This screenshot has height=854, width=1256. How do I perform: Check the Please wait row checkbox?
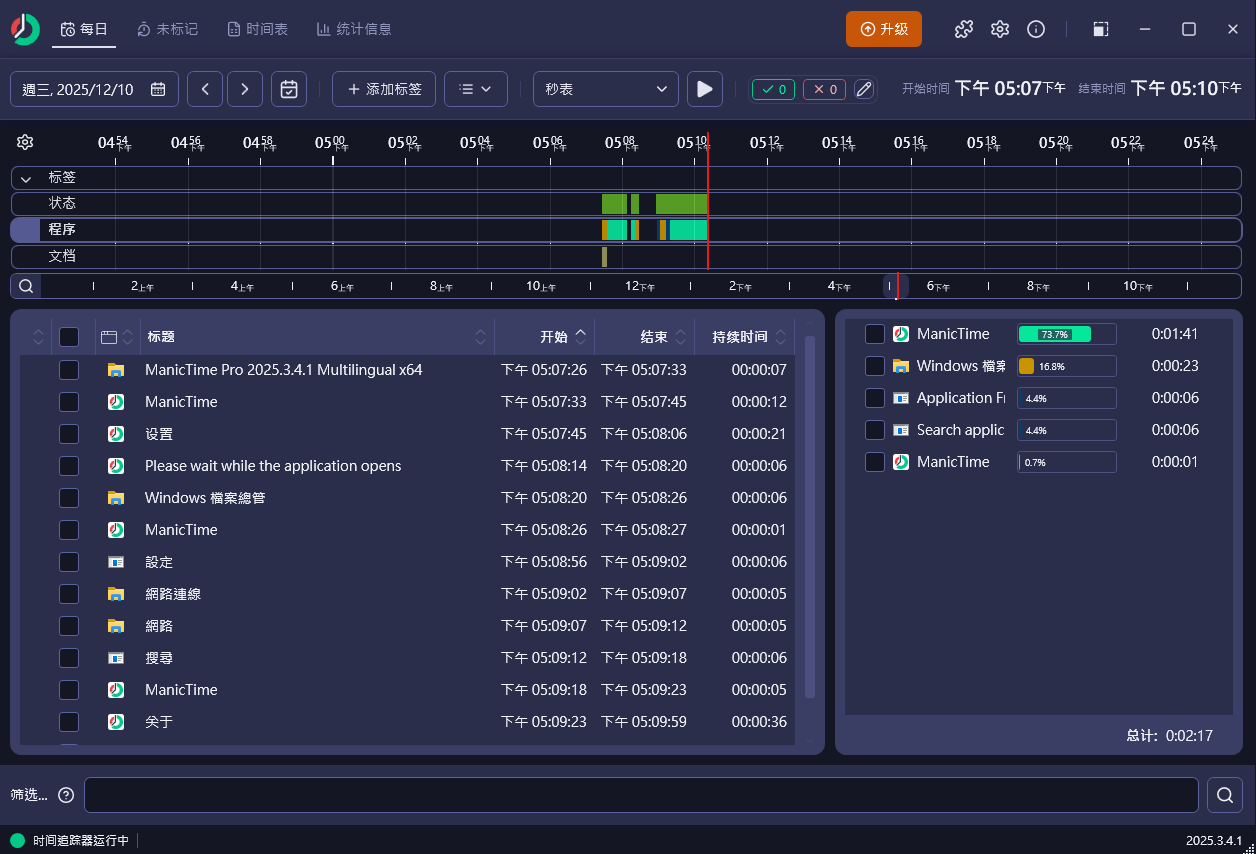pyautogui.click(x=69, y=466)
